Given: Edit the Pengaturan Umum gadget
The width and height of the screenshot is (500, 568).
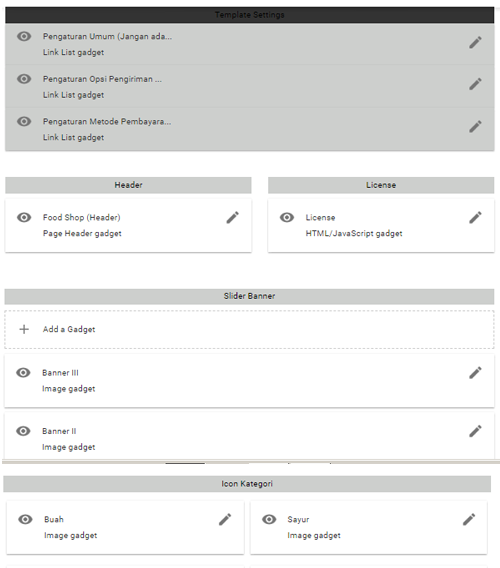Looking at the screenshot, I should [475, 42].
